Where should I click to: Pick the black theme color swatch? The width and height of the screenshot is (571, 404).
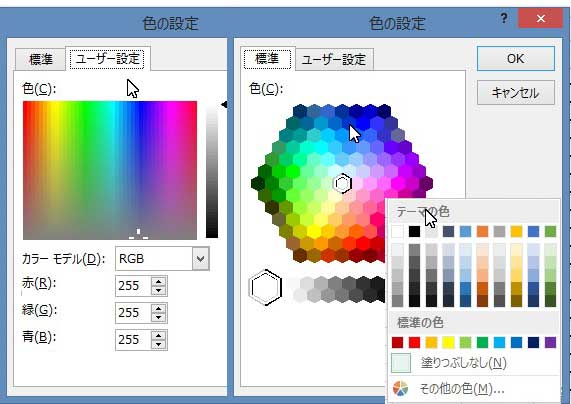[x=414, y=231]
